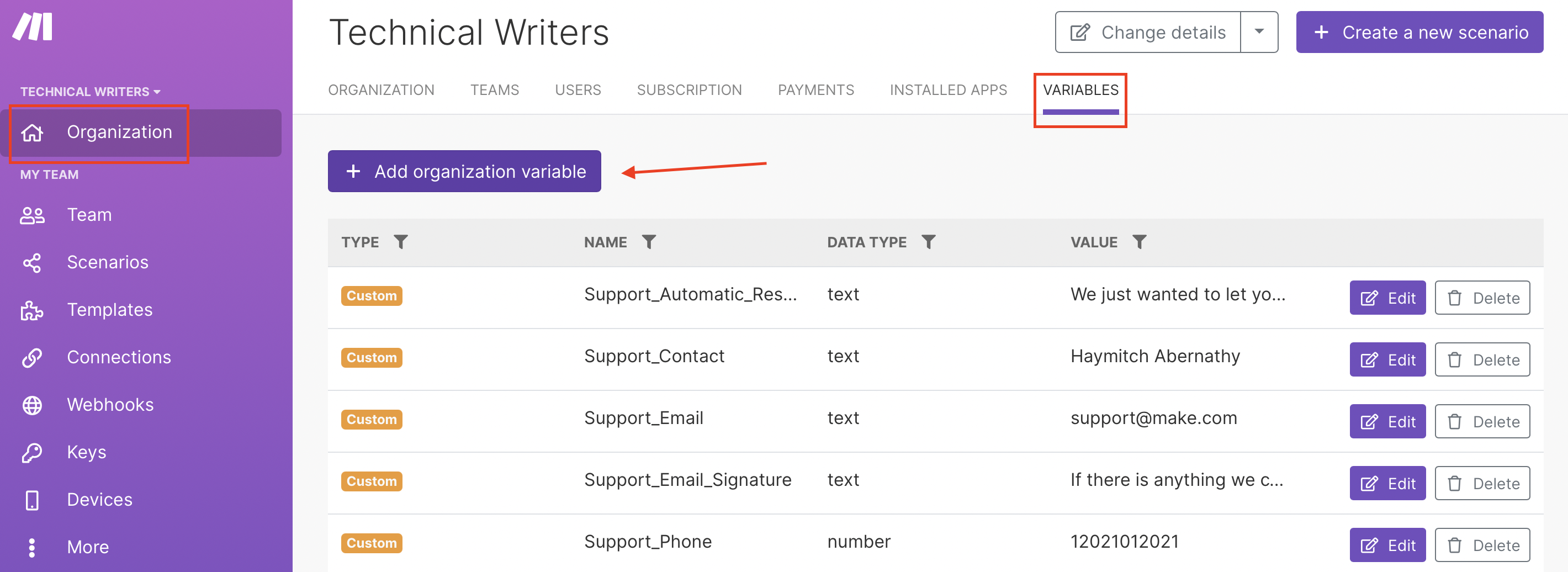1568x572 pixels.
Task: Click the More vertical dots icon
Action: [x=31, y=548]
